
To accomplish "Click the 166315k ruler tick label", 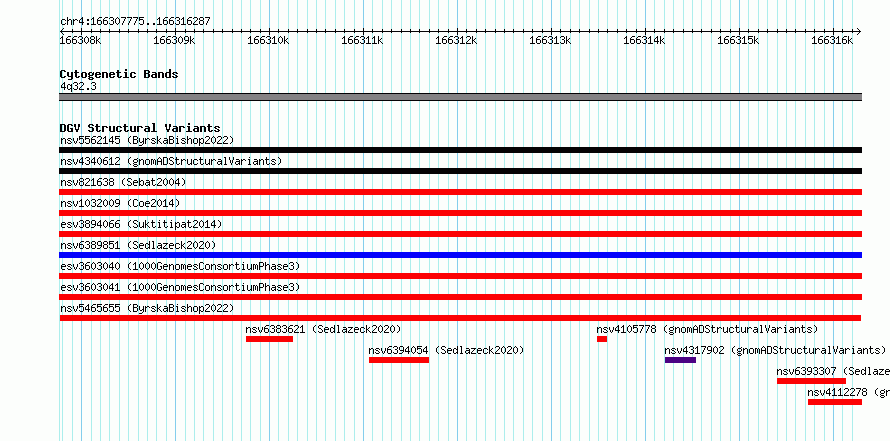I will pyautogui.click(x=739, y=40).
